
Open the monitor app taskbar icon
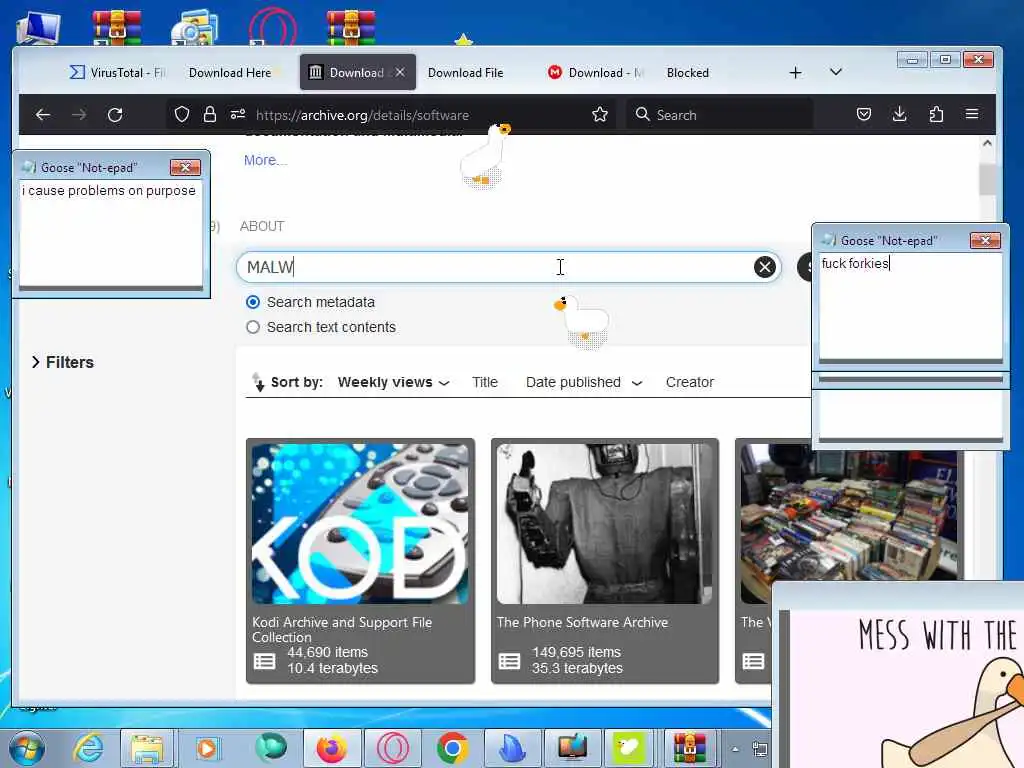pos(572,748)
